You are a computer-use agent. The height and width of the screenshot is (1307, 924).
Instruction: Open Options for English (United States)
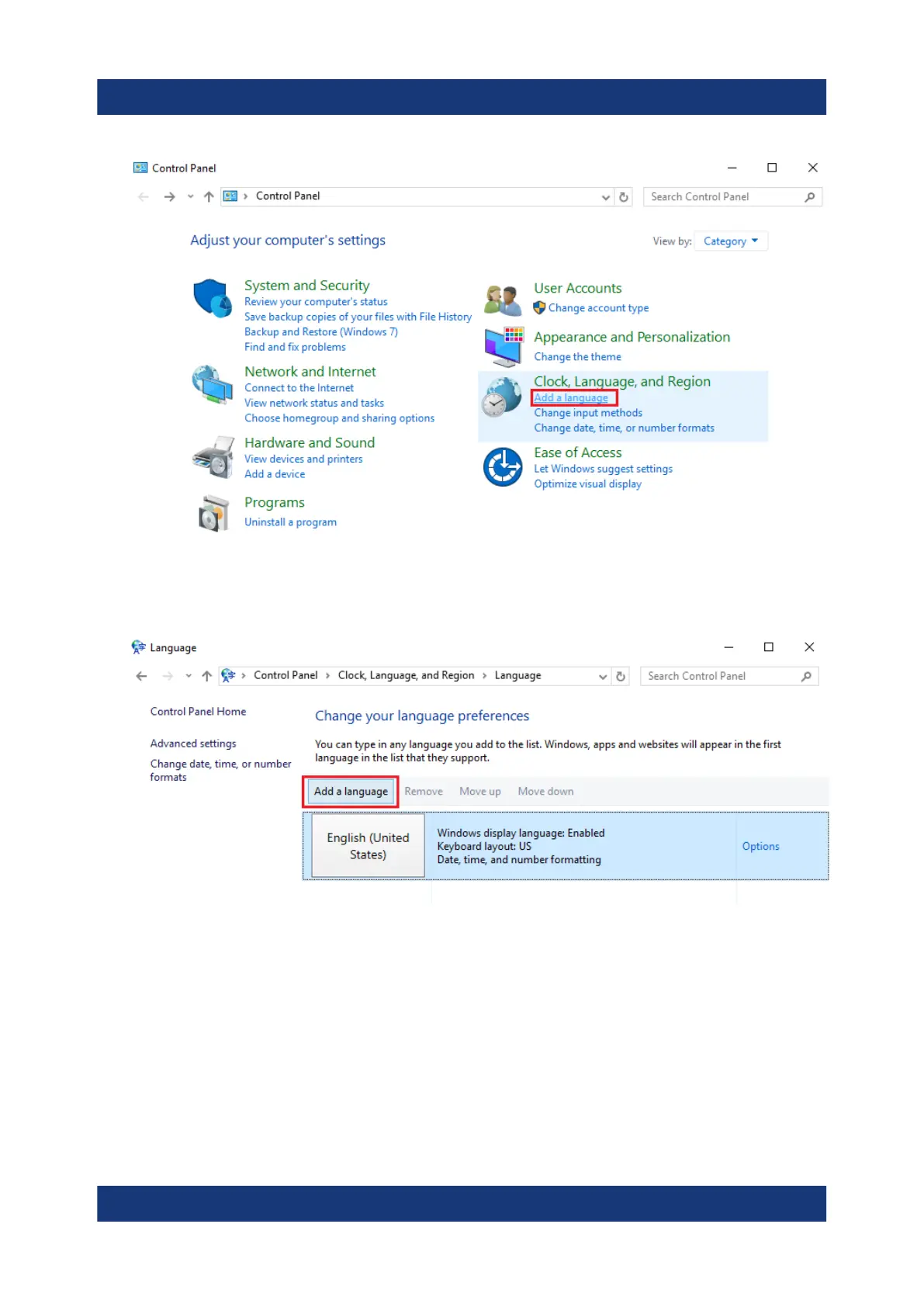[760, 847]
